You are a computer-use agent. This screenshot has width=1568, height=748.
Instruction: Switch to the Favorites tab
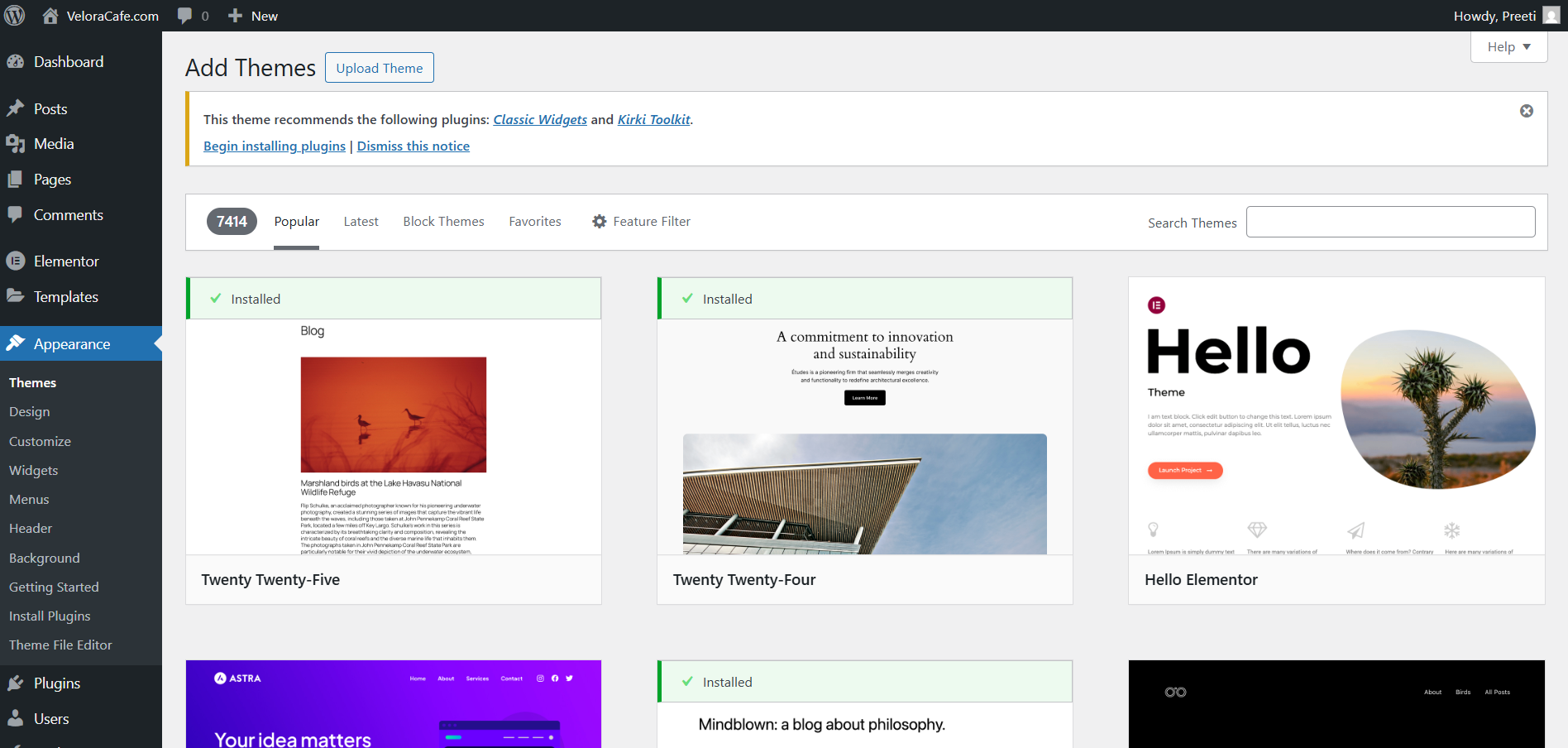coord(535,222)
